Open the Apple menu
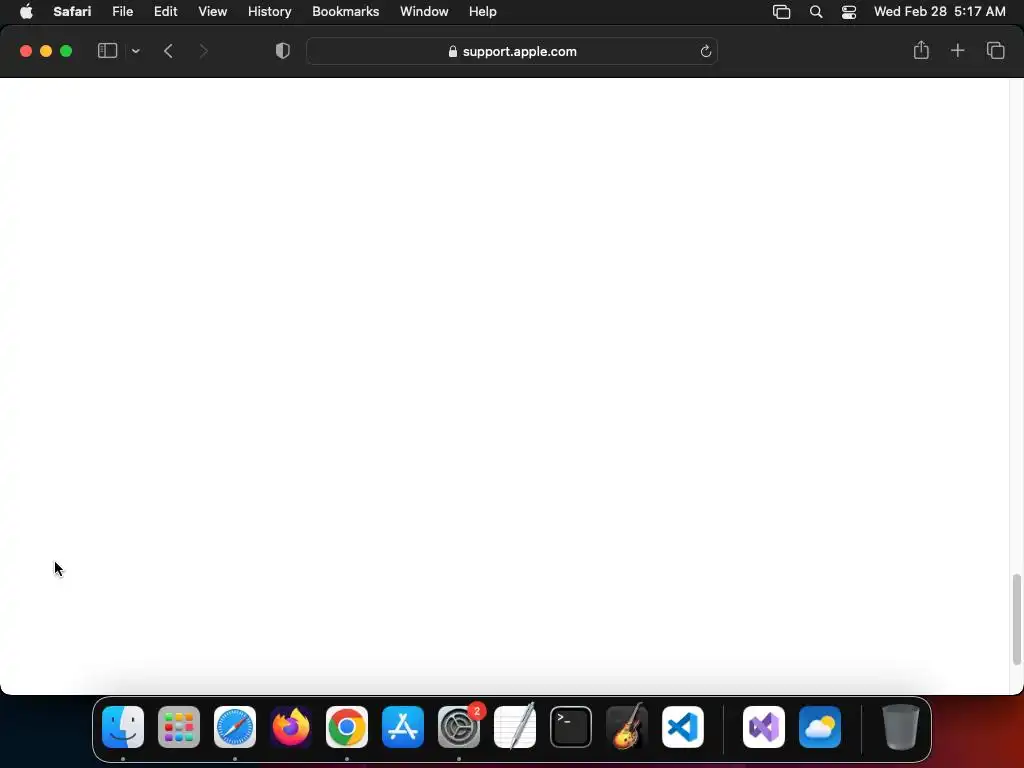 coord(26,11)
